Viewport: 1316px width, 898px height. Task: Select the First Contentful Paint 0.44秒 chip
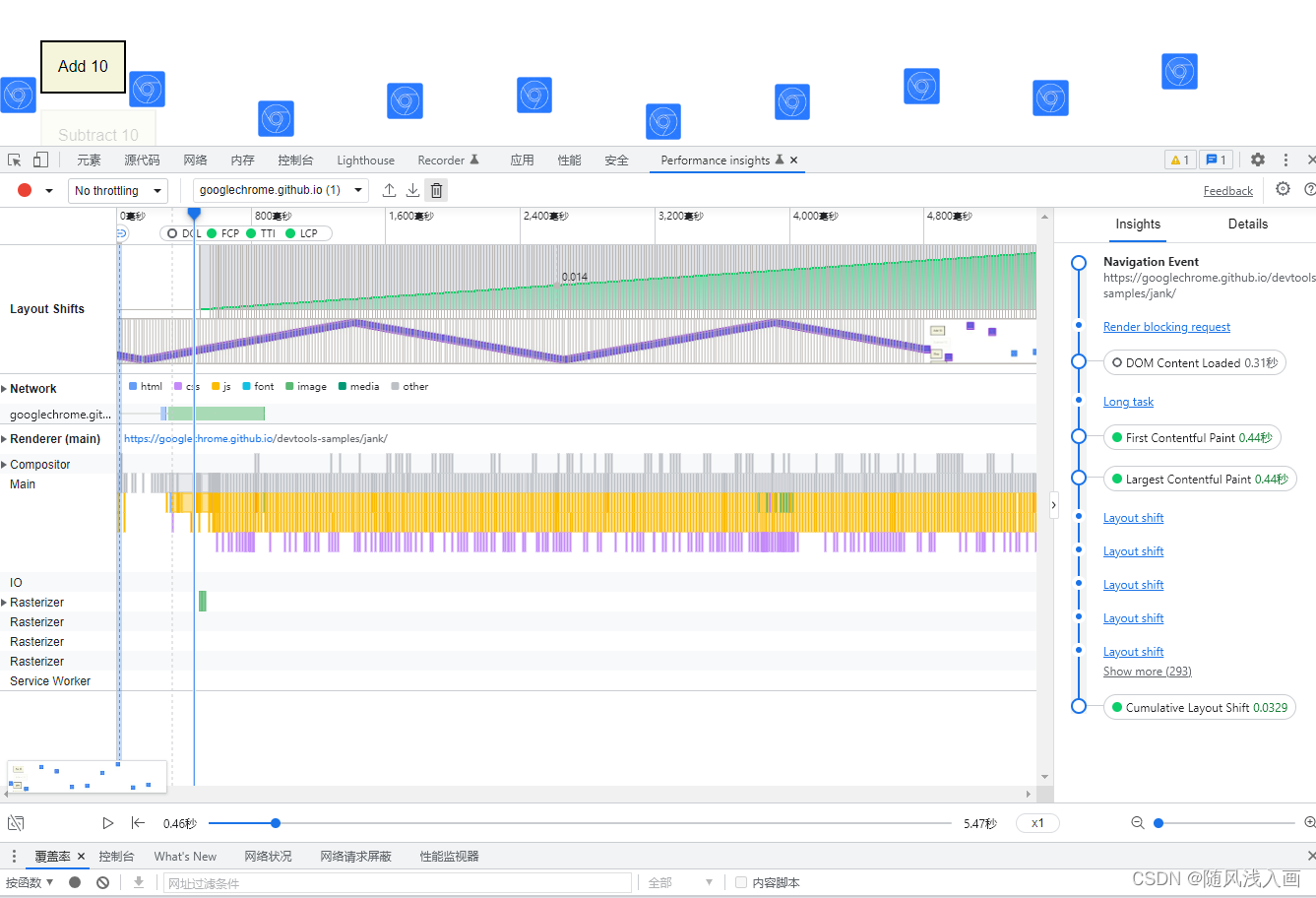pyautogui.click(x=1191, y=438)
